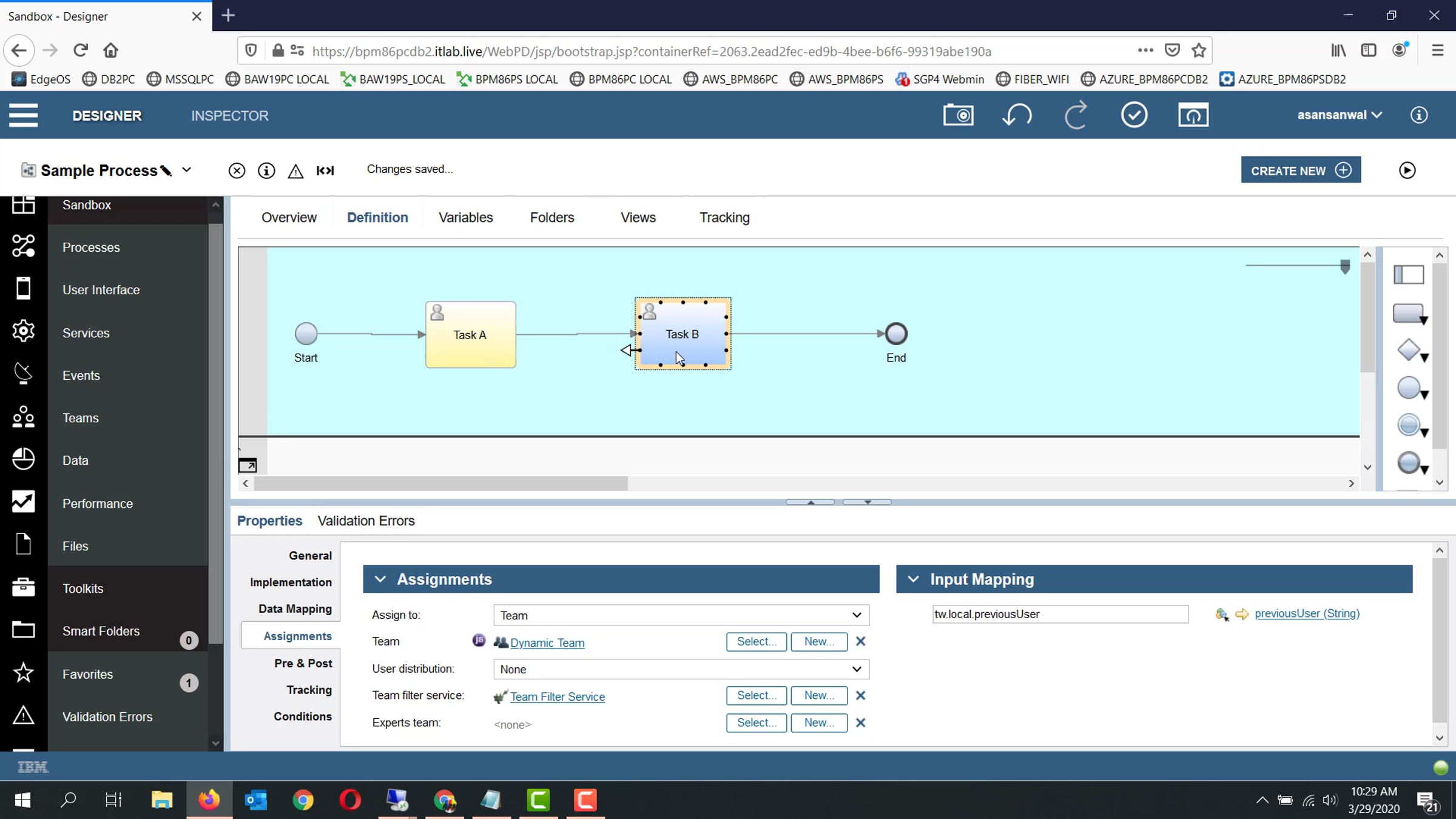Open the User distribution dropdown
Screen dimensions: 1456x819
[x=681, y=669]
